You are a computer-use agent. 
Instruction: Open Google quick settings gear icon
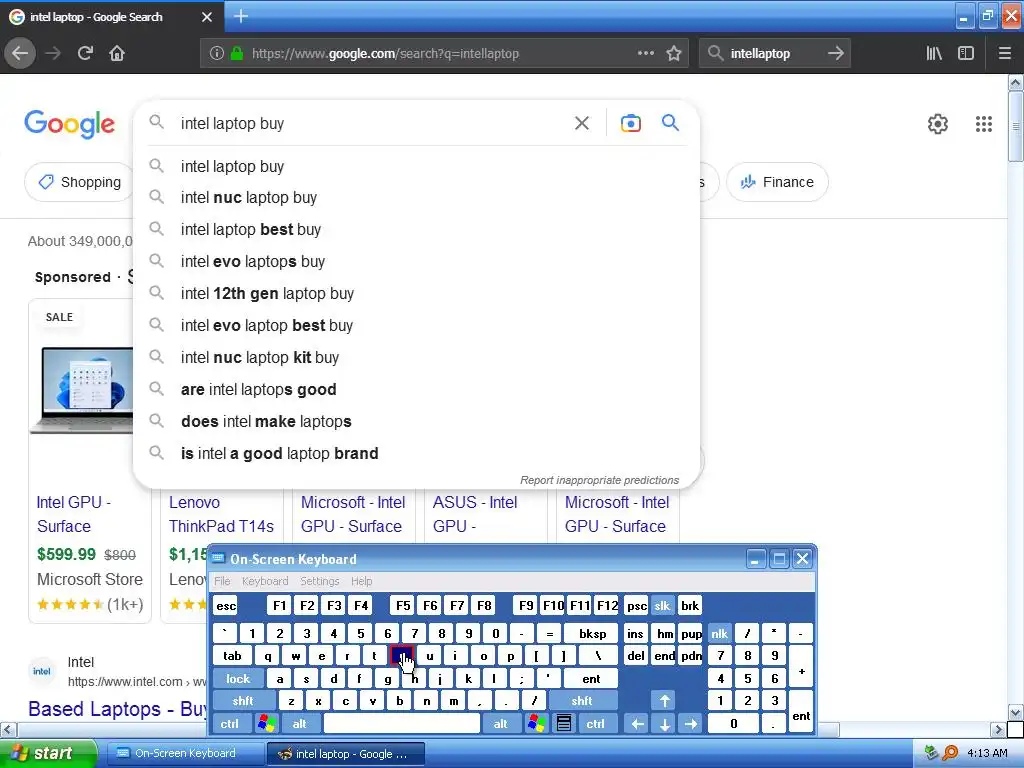[x=938, y=123]
